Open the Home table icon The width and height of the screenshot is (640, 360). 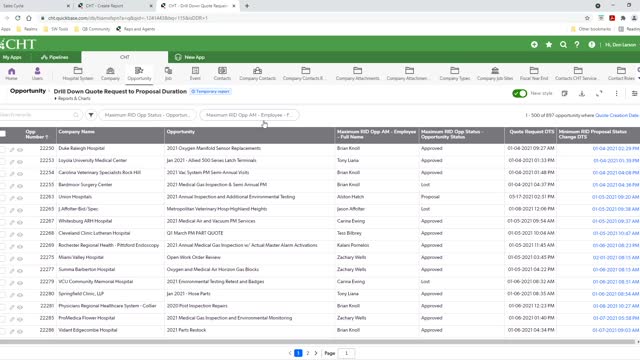pyautogui.click(x=11, y=73)
